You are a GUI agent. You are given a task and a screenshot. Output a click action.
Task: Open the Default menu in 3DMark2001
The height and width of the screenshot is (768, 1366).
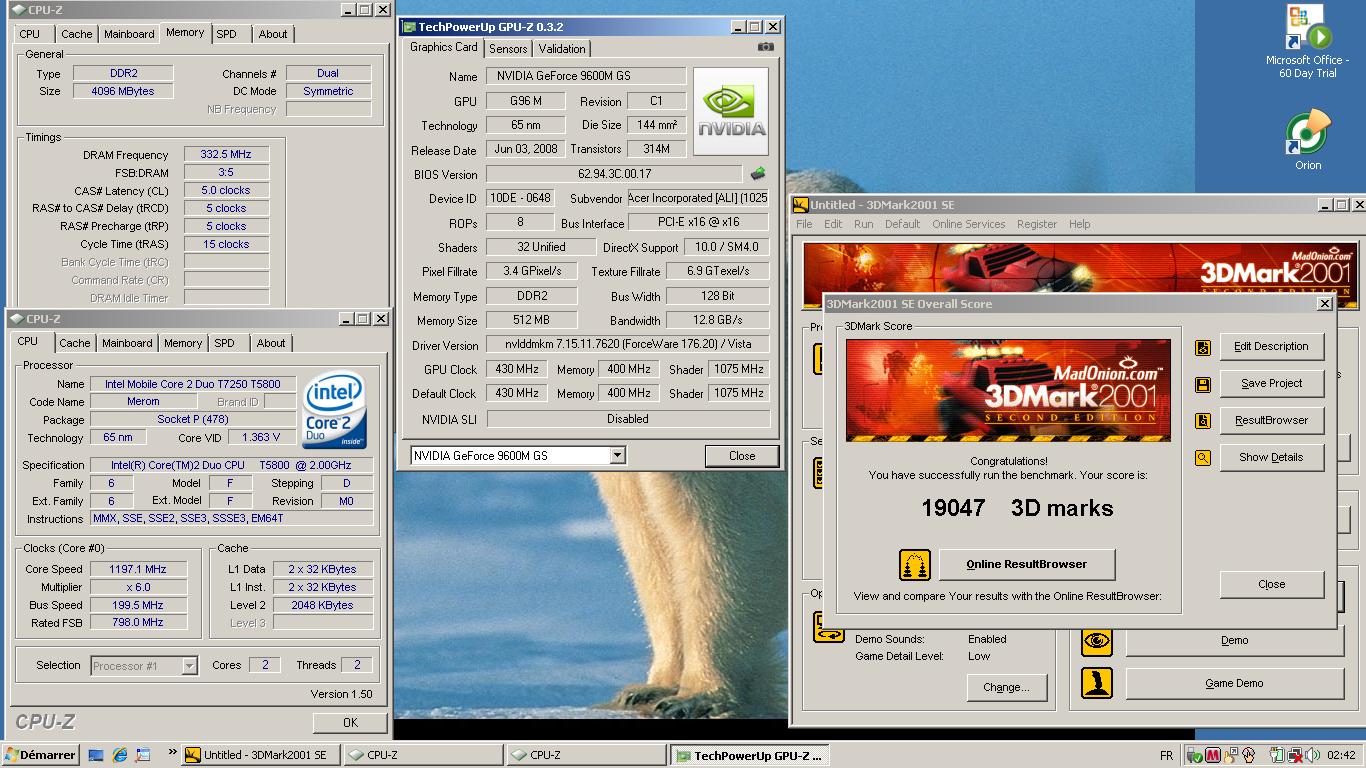click(902, 224)
